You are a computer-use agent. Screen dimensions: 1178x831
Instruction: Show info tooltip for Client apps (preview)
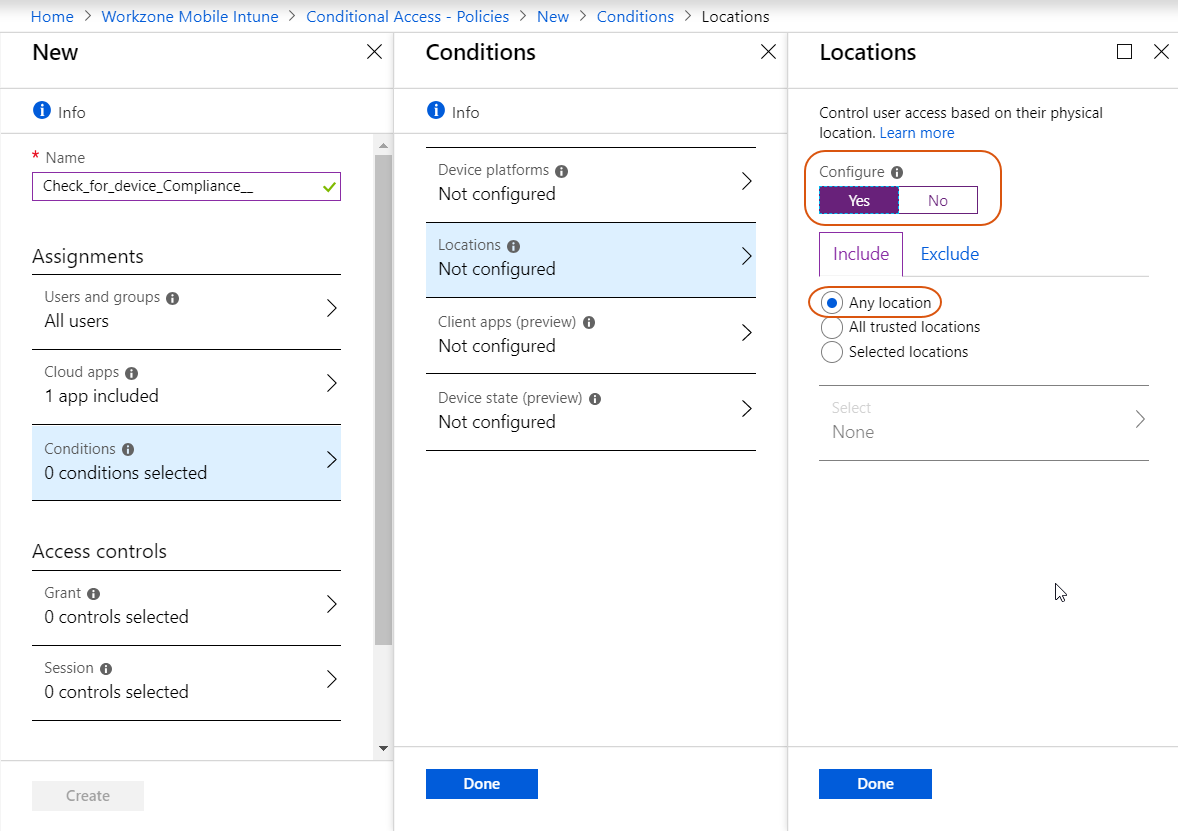tap(589, 322)
